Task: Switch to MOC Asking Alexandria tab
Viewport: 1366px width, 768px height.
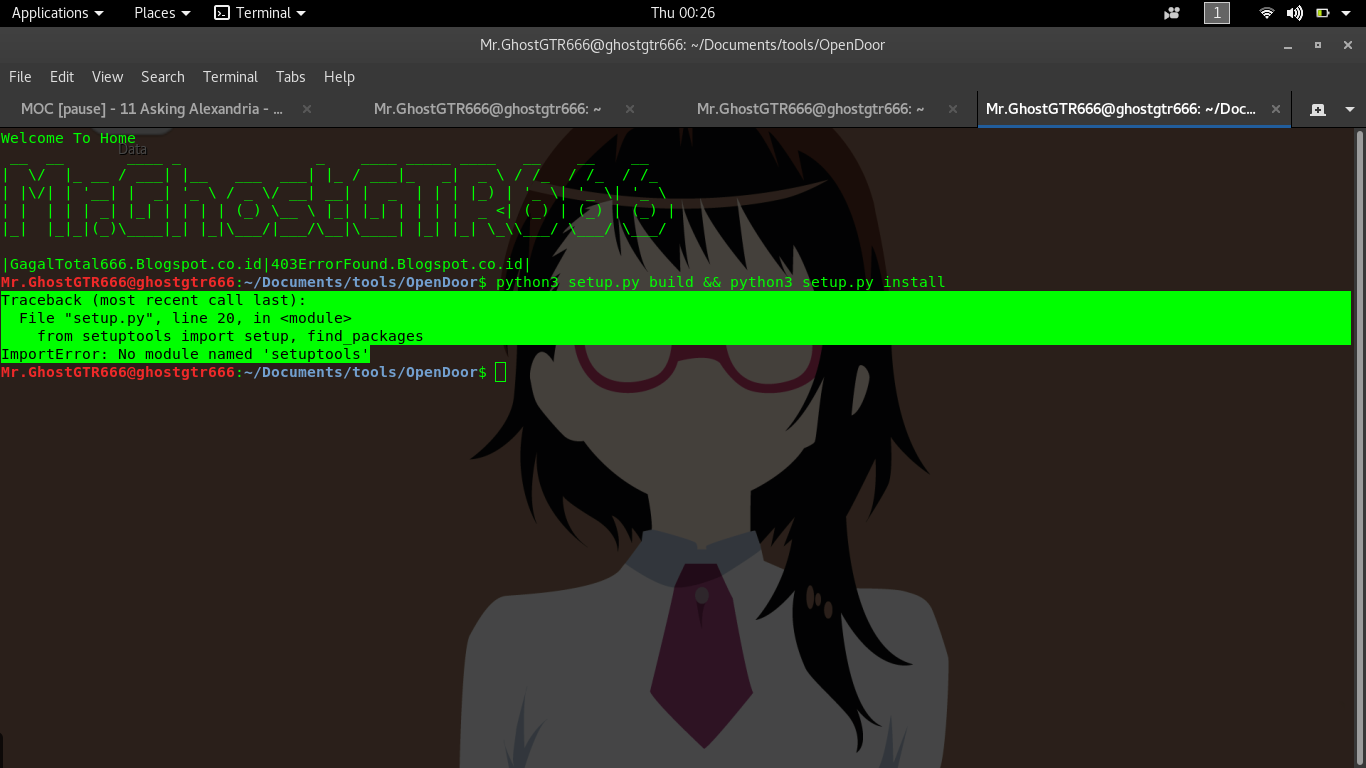Action: point(152,109)
